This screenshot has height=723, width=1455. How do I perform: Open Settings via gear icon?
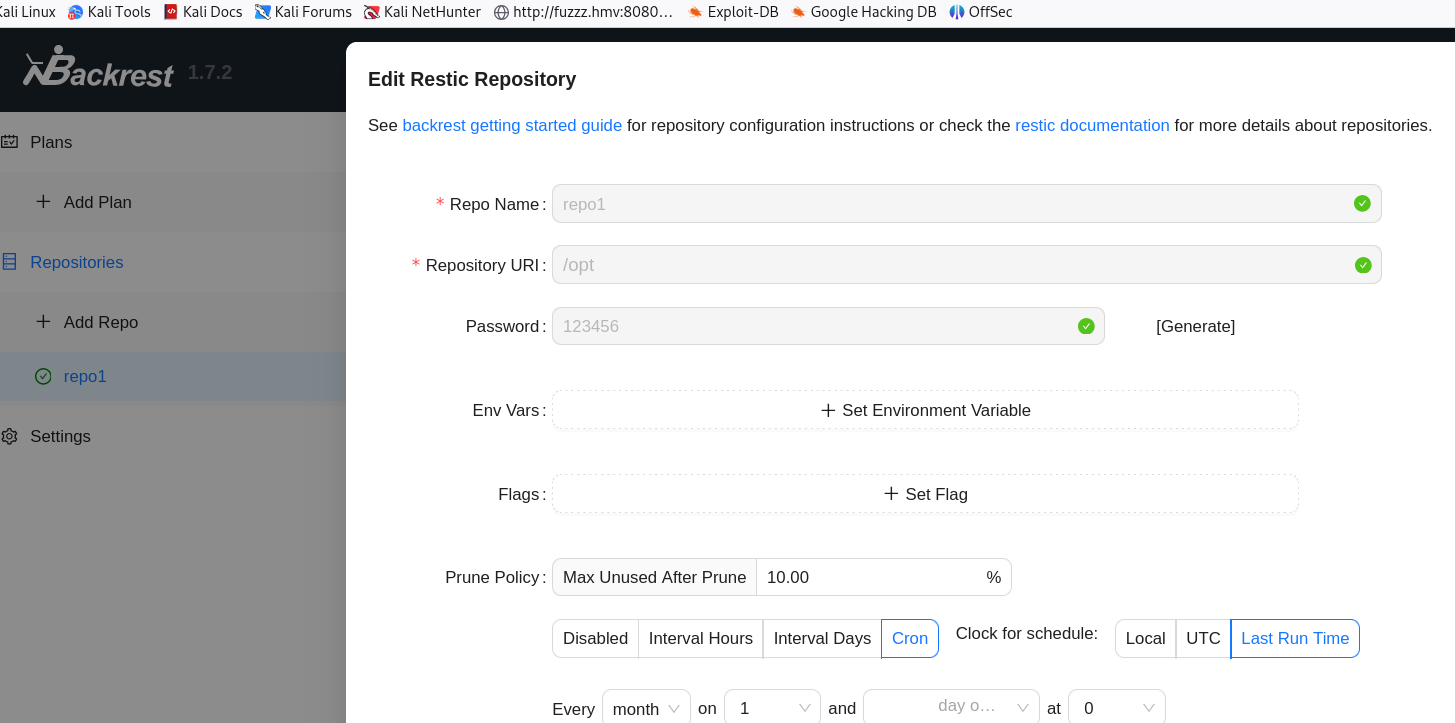click(9, 436)
